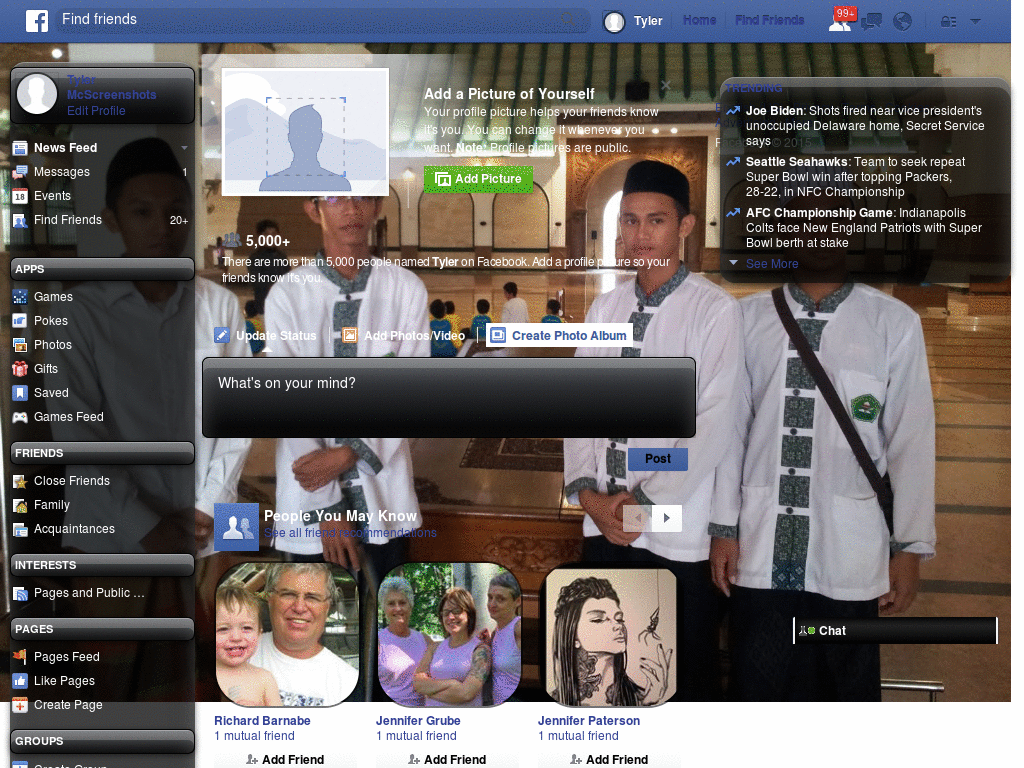1024x768 pixels.
Task: Go to Home in the top bar
Action: tap(699, 20)
